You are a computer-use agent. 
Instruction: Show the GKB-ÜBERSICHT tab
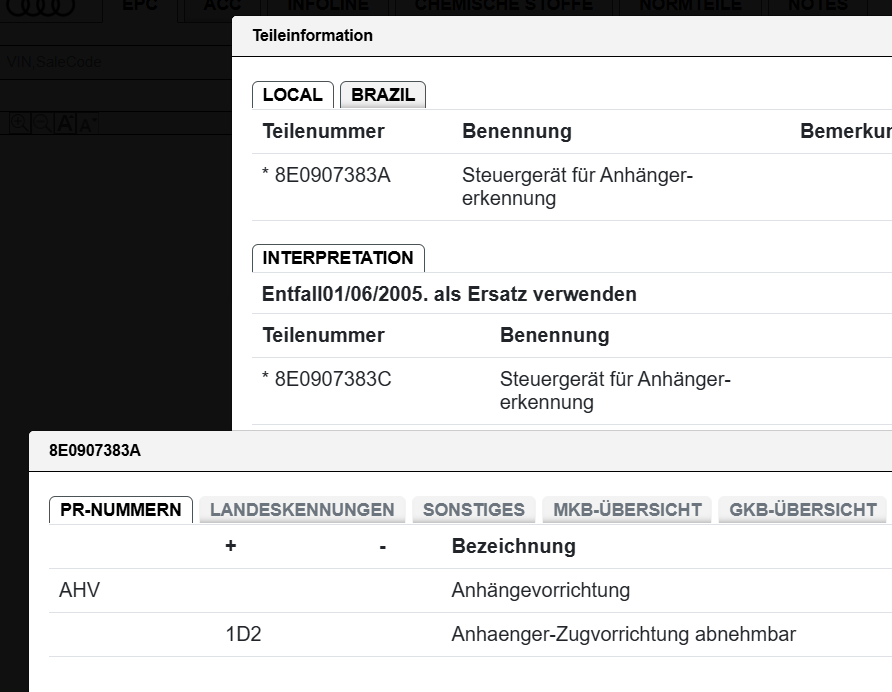click(x=803, y=509)
